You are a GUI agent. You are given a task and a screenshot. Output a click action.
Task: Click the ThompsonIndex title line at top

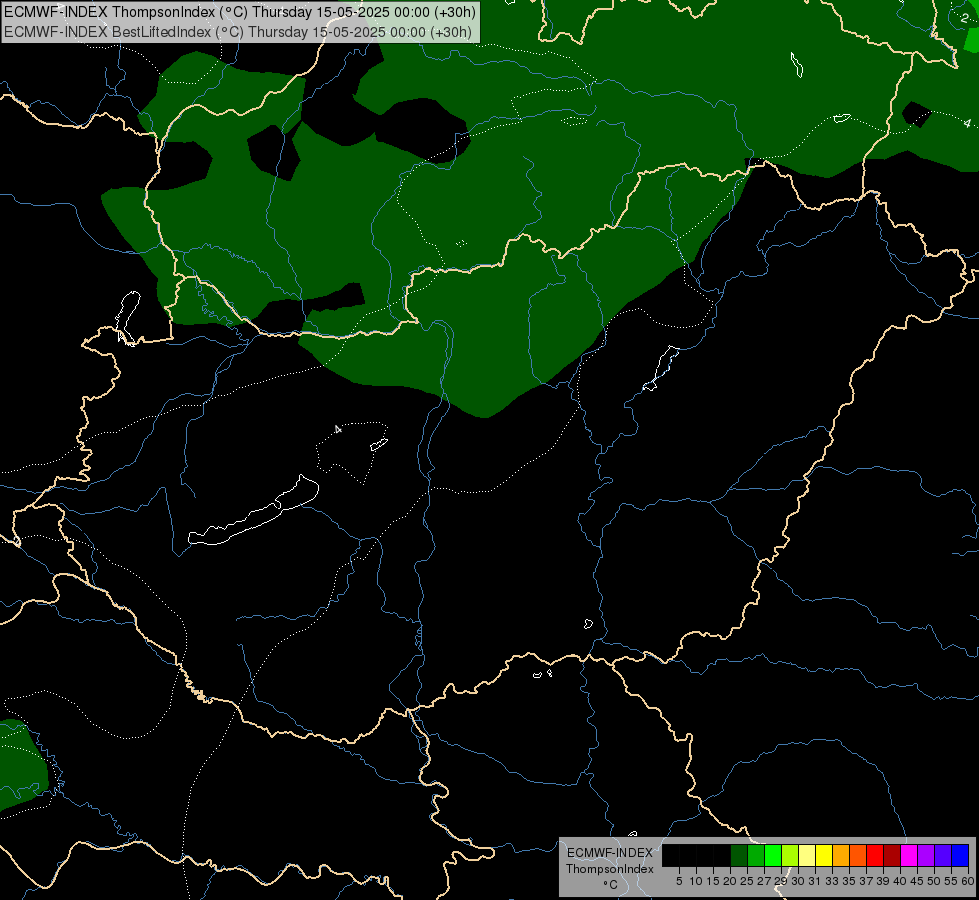[x=240, y=12]
